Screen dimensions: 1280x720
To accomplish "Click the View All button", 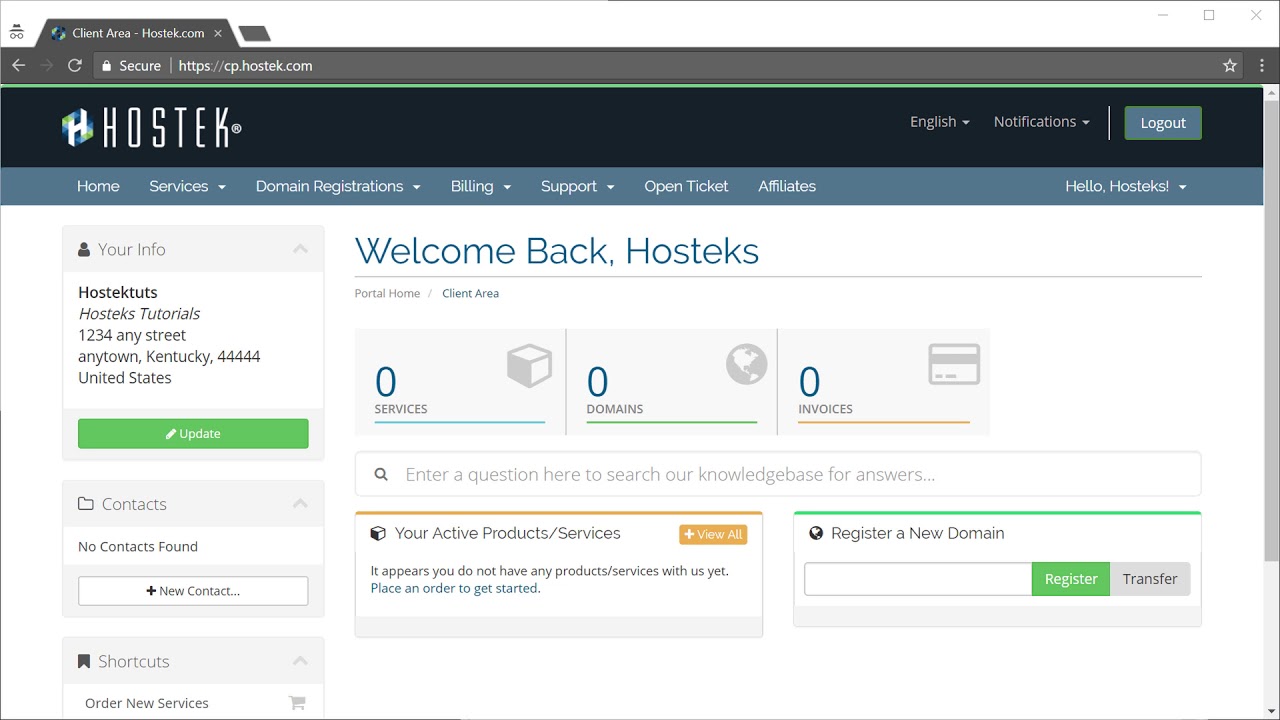I will pos(713,535).
